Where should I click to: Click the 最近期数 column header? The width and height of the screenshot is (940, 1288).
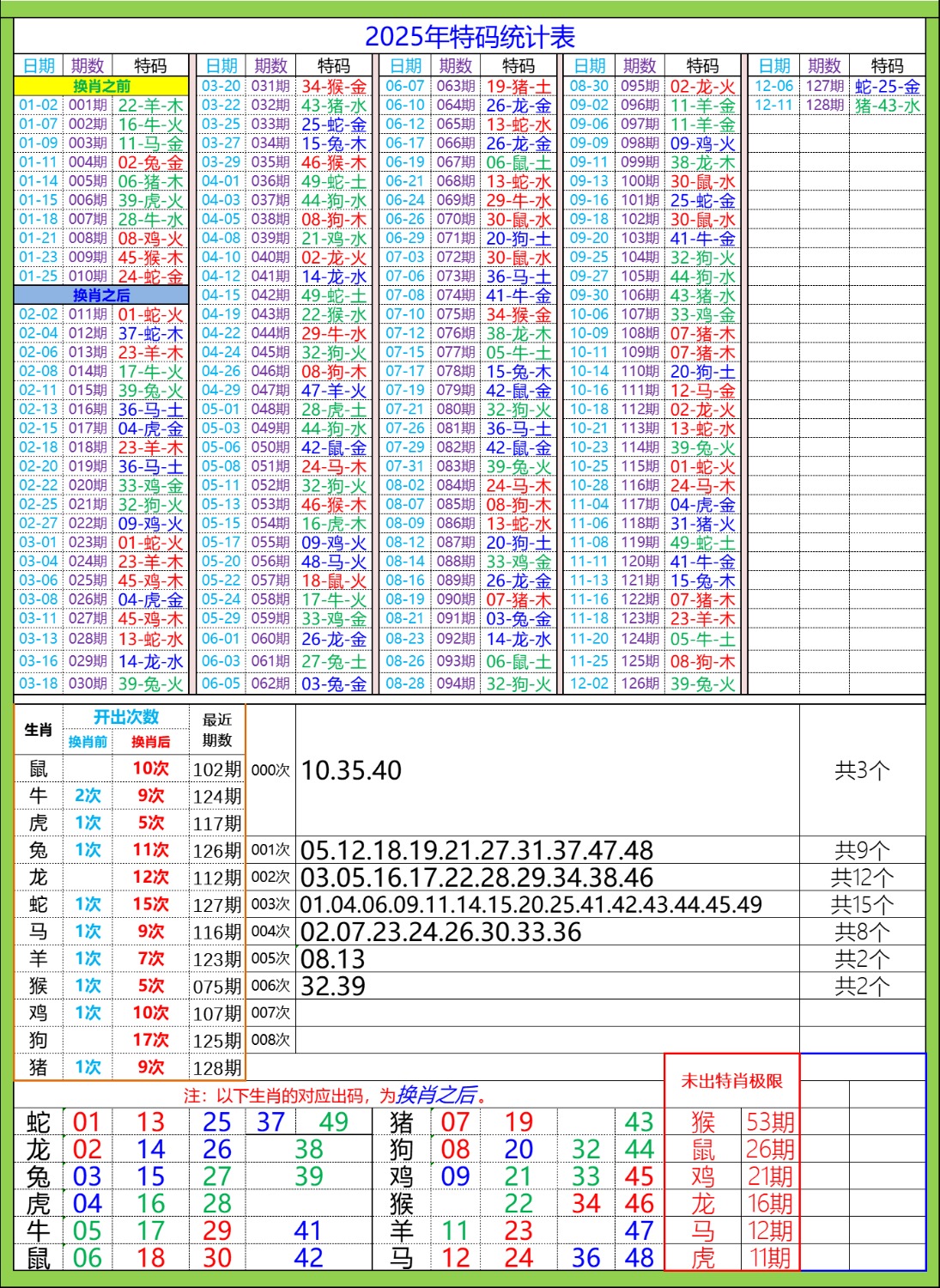pyautogui.click(x=217, y=730)
